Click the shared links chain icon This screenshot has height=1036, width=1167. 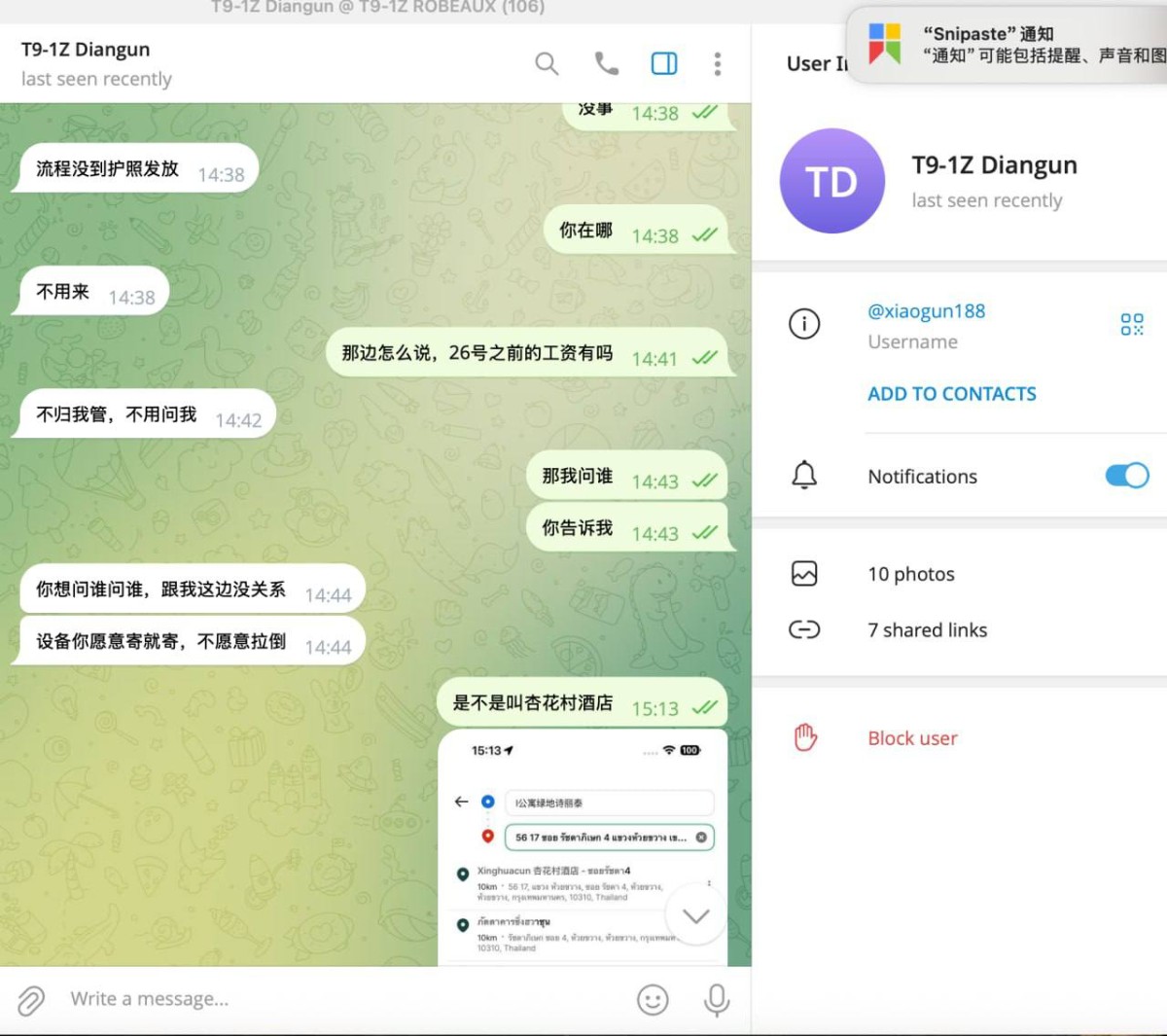coord(804,629)
